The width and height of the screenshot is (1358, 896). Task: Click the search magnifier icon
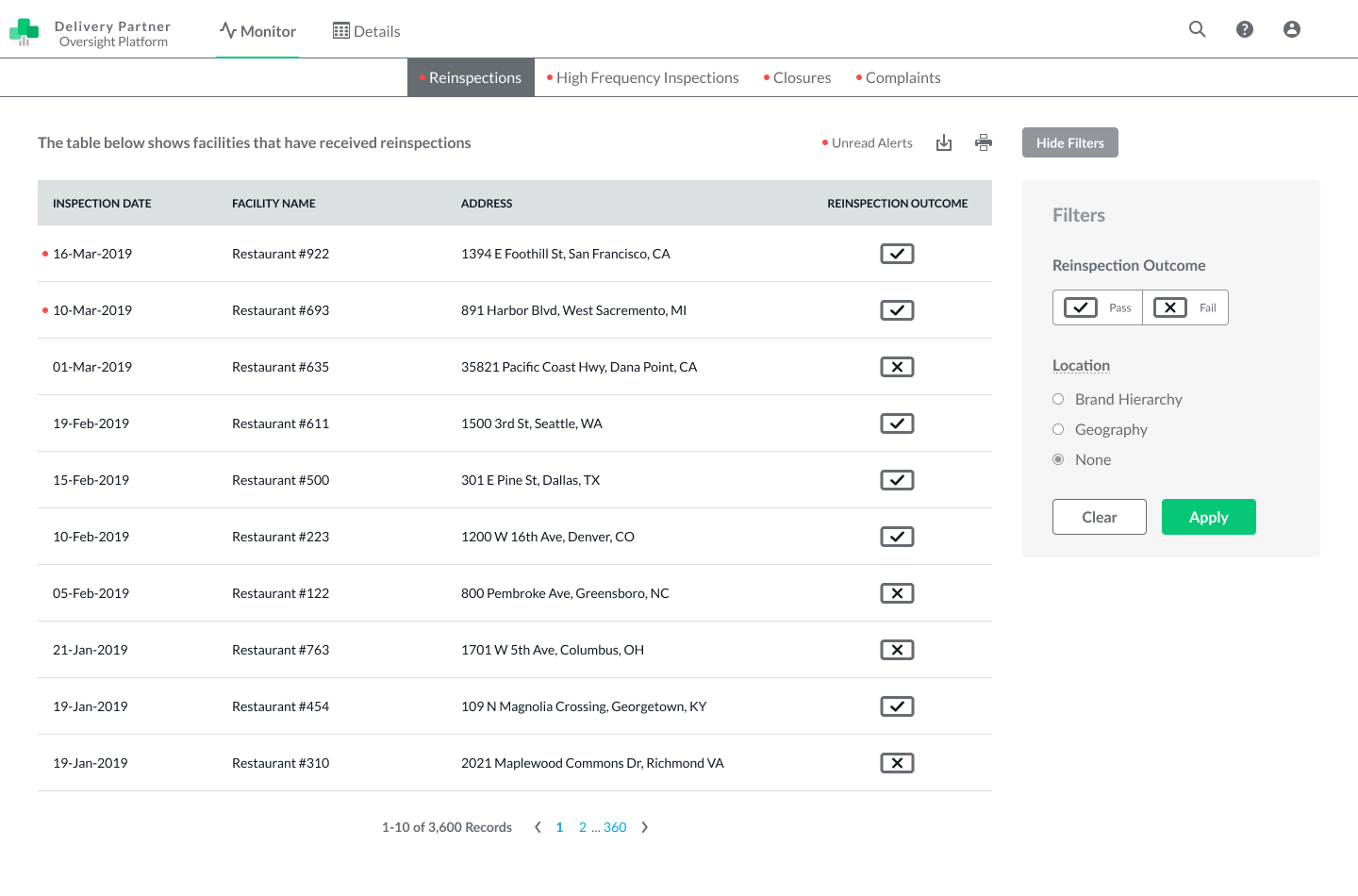pyautogui.click(x=1197, y=29)
